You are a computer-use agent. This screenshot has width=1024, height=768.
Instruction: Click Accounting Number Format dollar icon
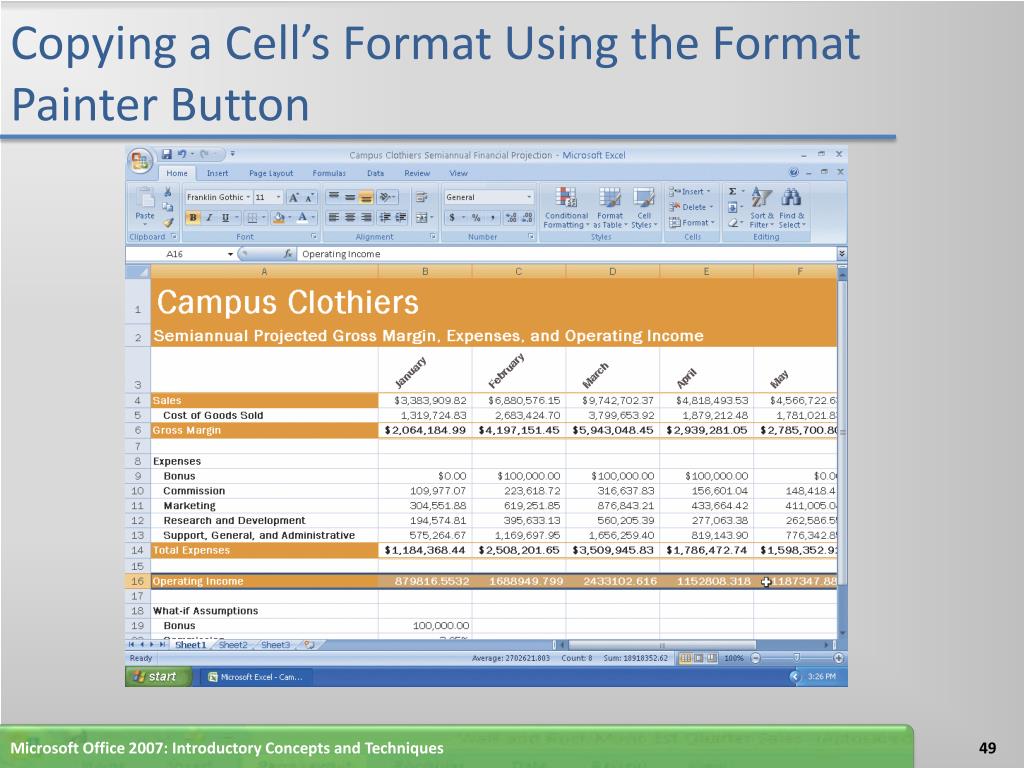click(452, 217)
